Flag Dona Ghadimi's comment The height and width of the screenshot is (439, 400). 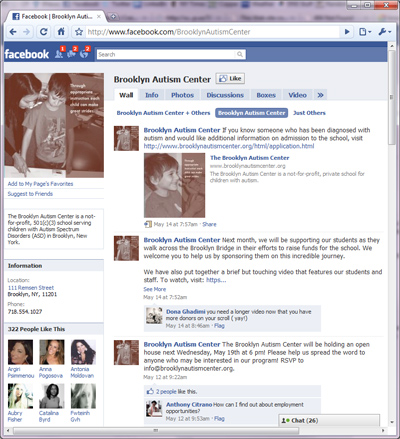219,326
